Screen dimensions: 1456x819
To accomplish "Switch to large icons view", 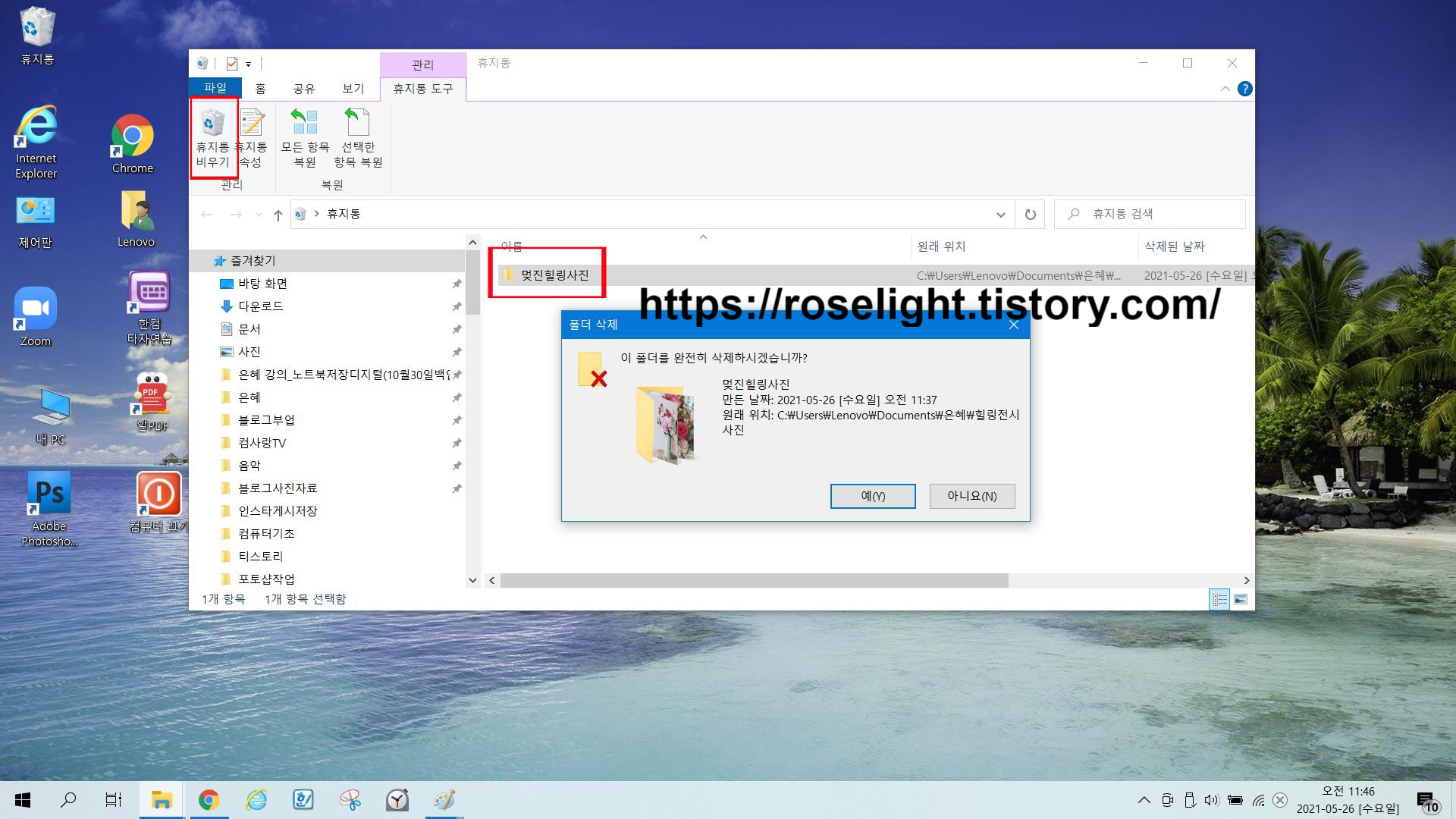I will coord(1241,599).
